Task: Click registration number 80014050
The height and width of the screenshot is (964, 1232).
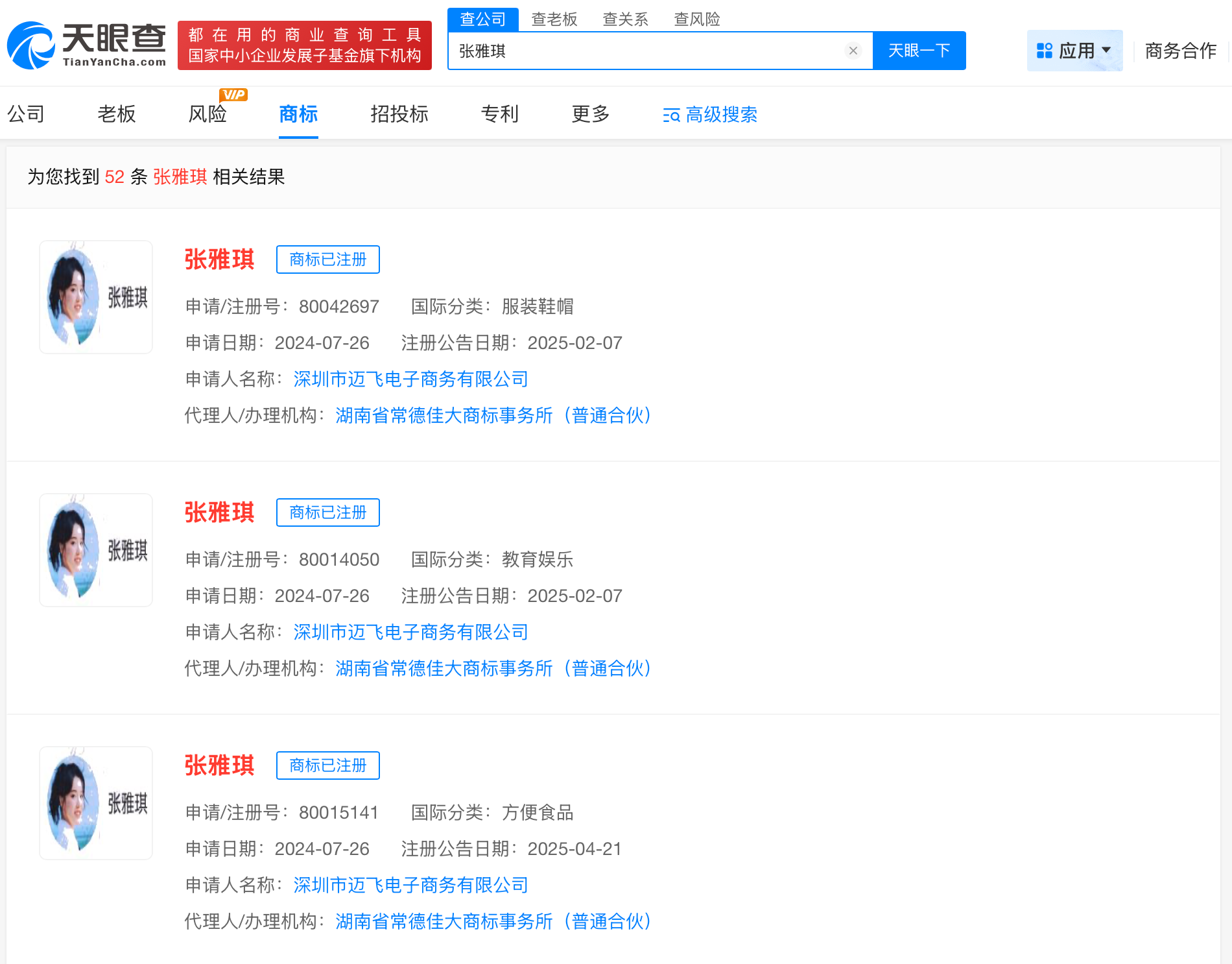Action: (339, 559)
